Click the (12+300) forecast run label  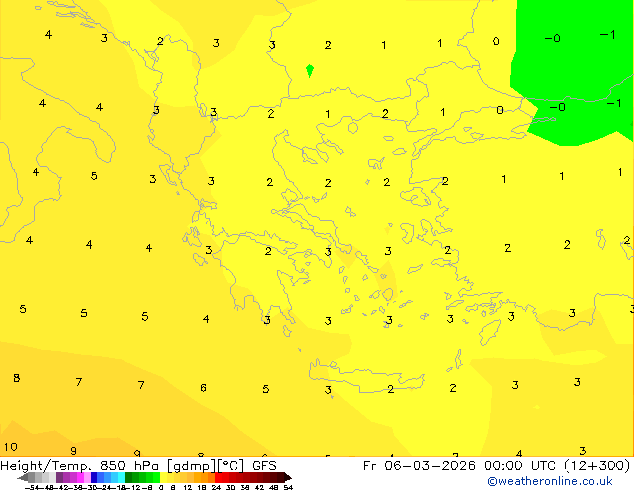click(x=597, y=465)
